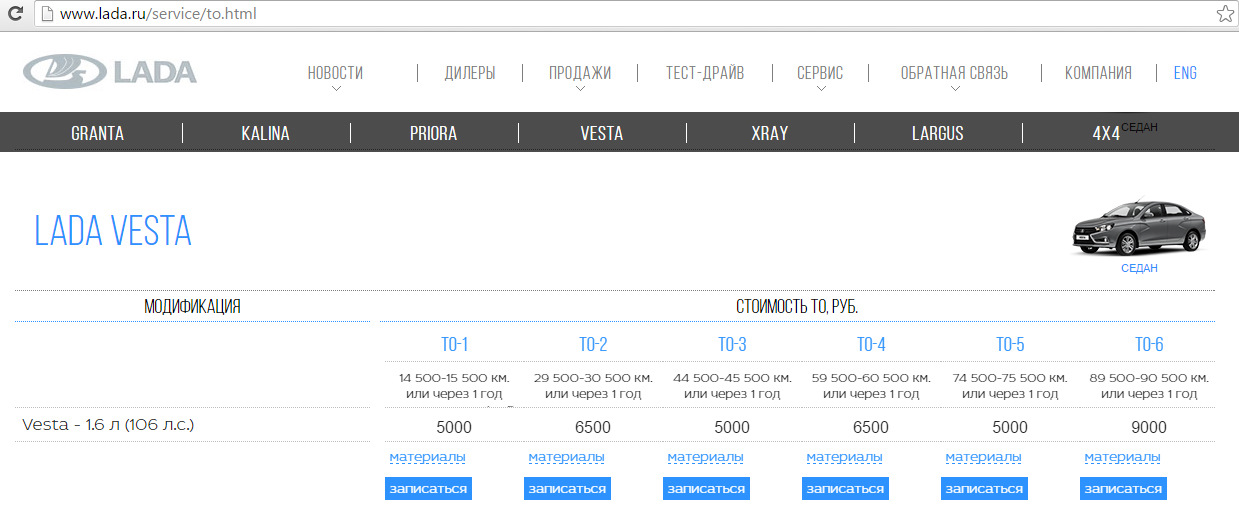Go to the Компания page
The width and height of the screenshot is (1239, 525).
pos(1098,73)
